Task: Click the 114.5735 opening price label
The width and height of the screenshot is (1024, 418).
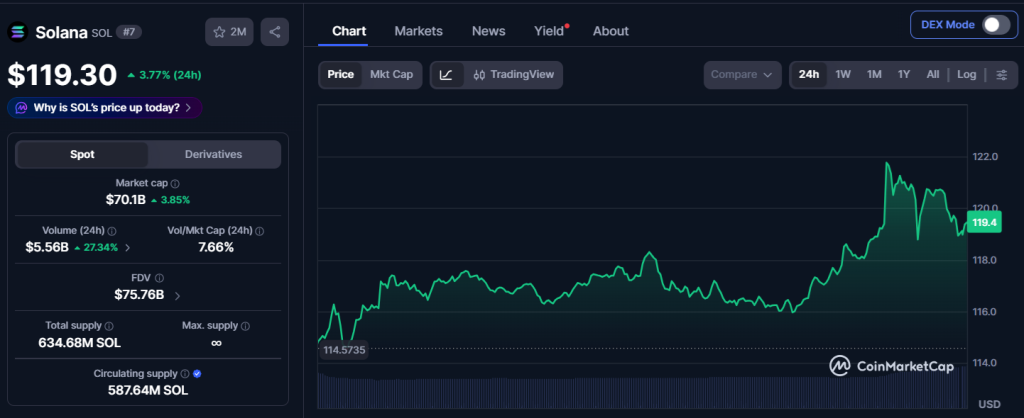Action: [x=344, y=350]
